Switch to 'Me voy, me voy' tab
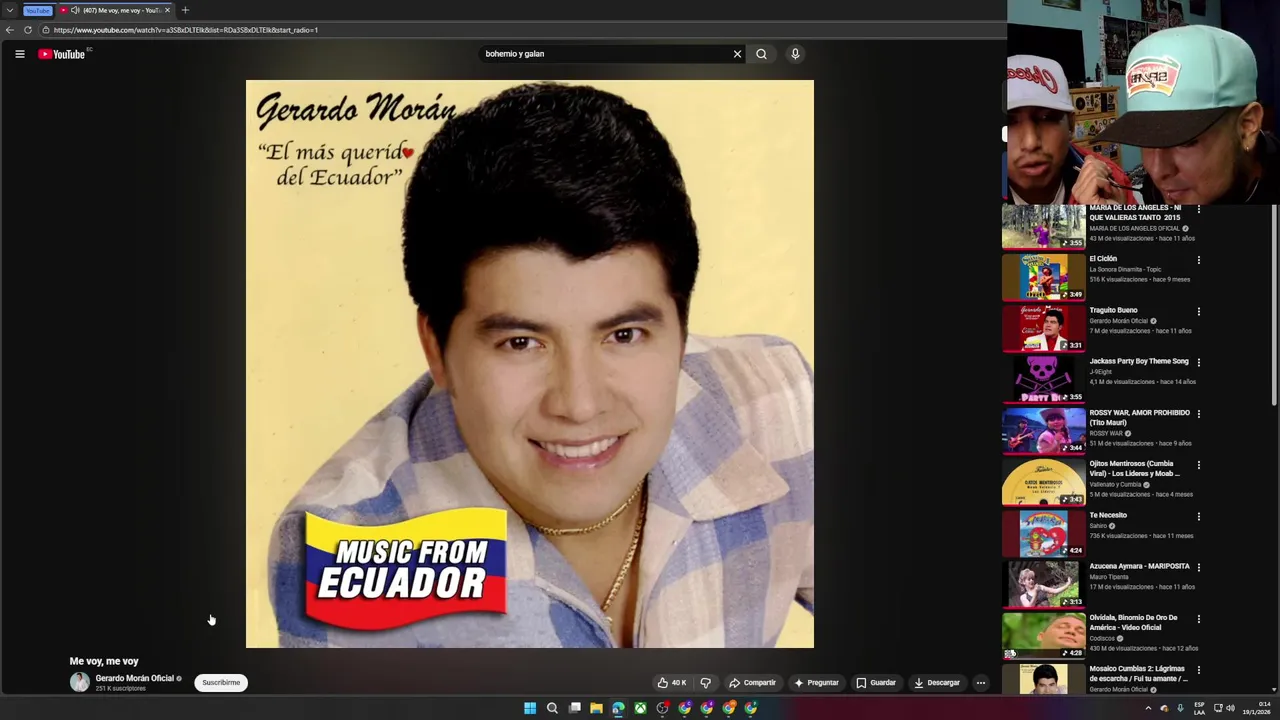 115,10
